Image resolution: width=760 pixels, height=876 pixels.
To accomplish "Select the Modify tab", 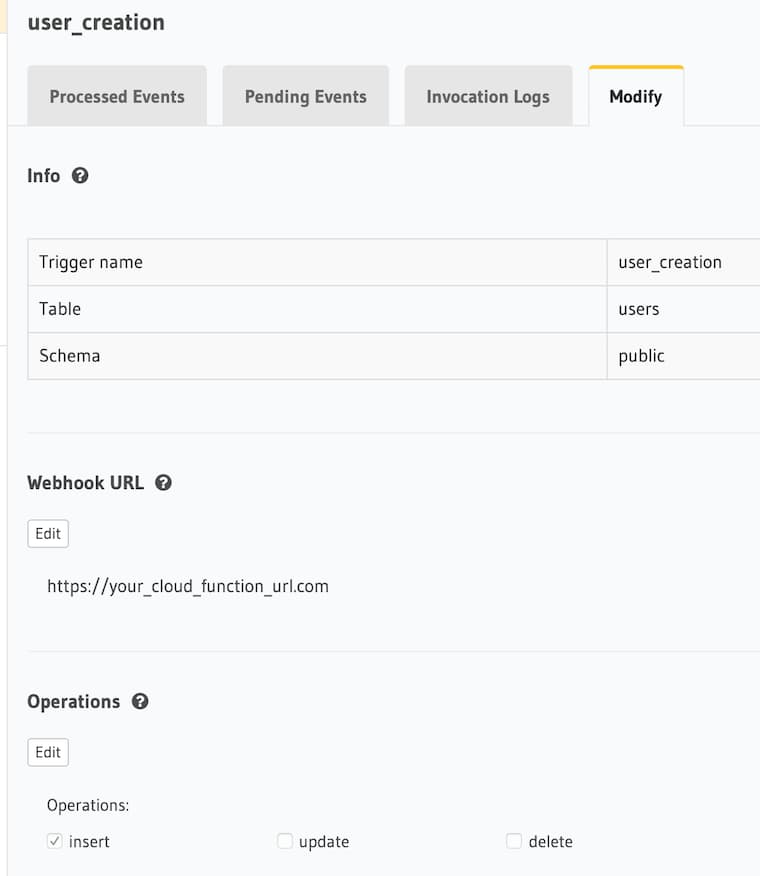I will click(635, 97).
